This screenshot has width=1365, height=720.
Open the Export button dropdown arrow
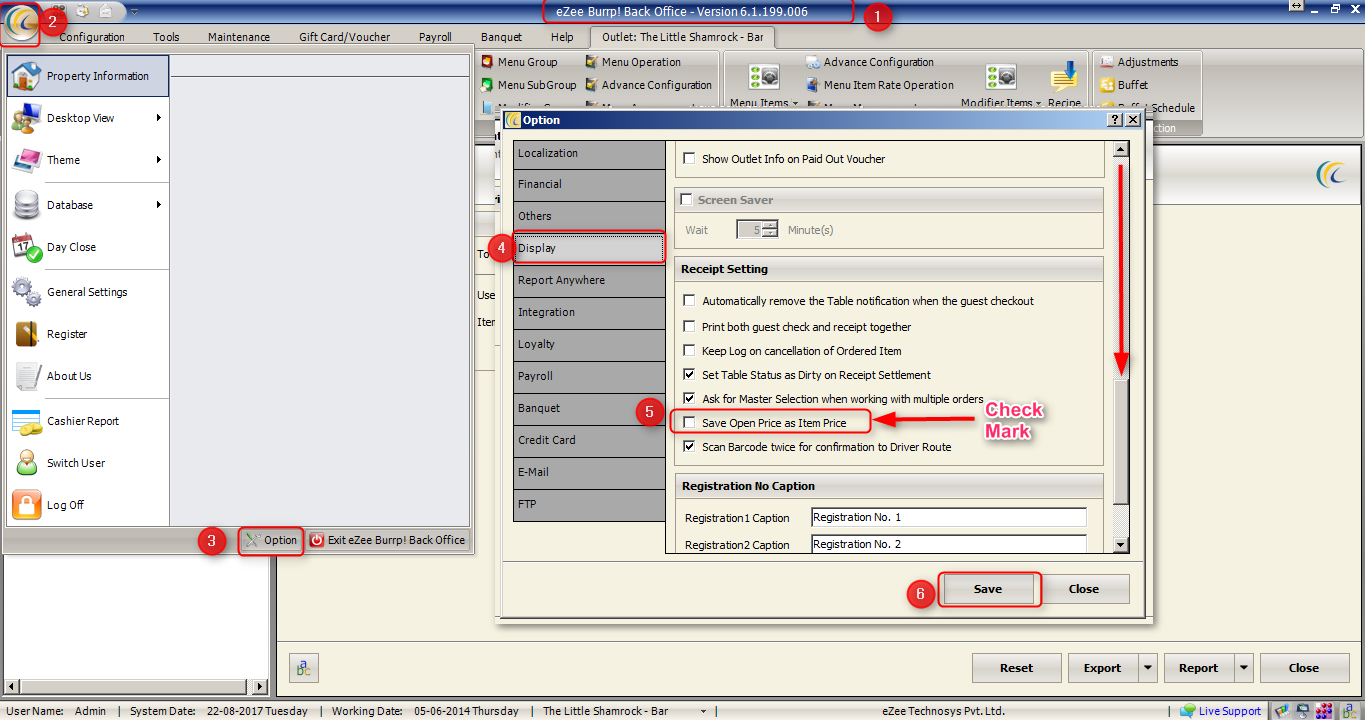pyautogui.click(x=1147, y=668)
